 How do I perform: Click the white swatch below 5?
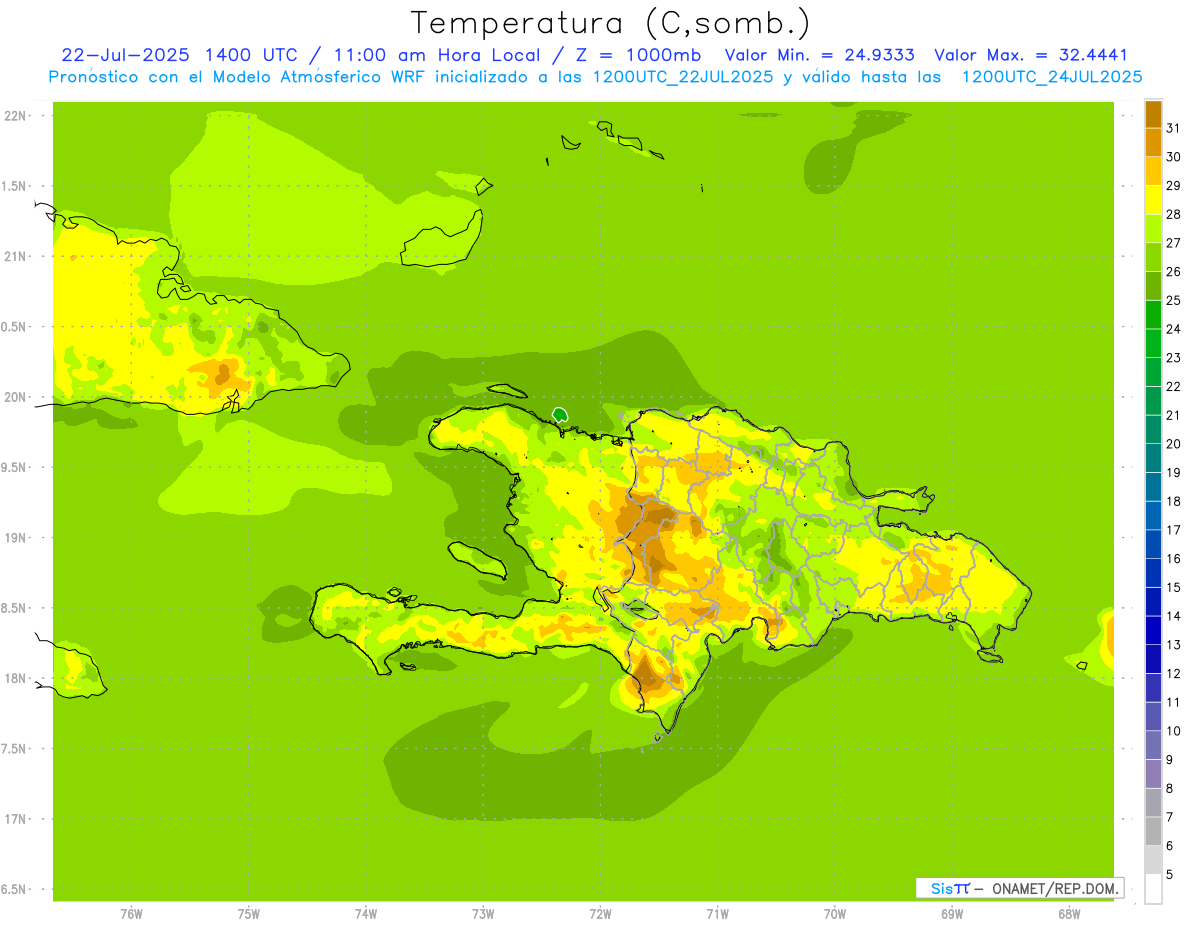click(x=1153, y=888)
